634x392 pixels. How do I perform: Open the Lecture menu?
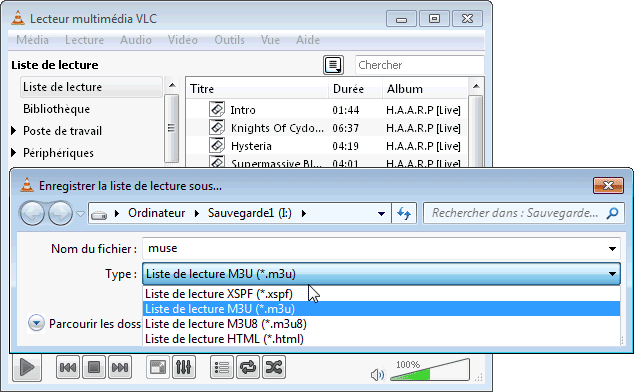85,40
